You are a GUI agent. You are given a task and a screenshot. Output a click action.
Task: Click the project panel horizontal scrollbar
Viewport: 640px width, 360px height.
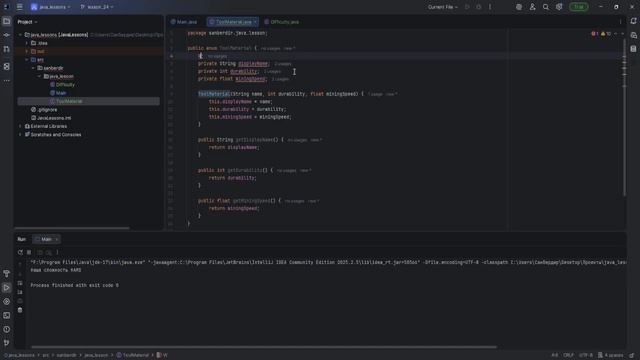point(72,228)
